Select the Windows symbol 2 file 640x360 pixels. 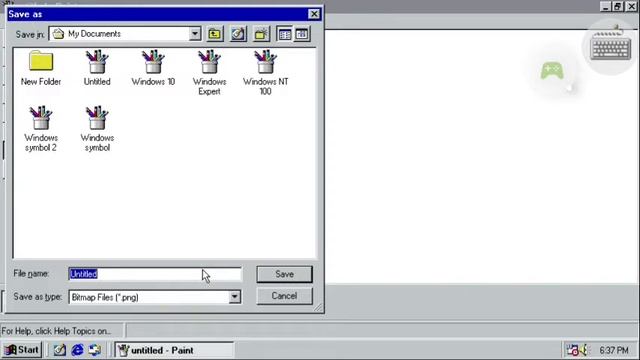click(x=41, y=129)
